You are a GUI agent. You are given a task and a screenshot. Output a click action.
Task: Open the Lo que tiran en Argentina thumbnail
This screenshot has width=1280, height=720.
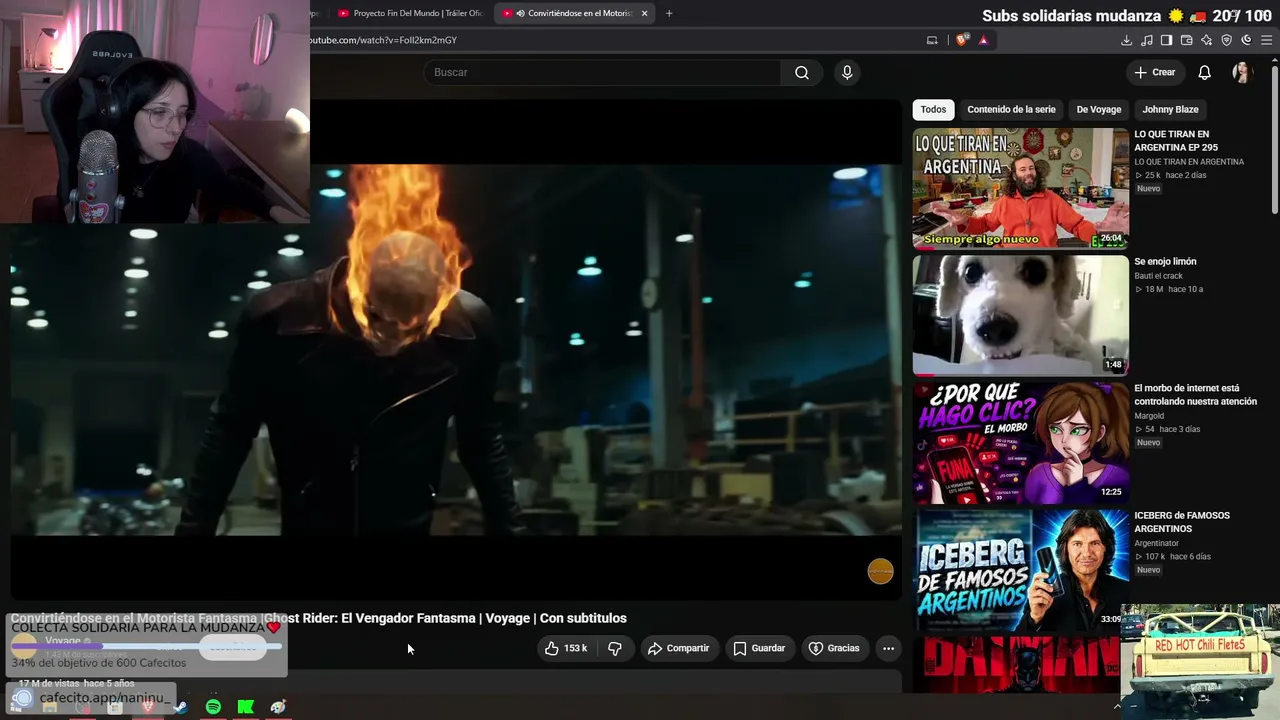click(1020, 188)
